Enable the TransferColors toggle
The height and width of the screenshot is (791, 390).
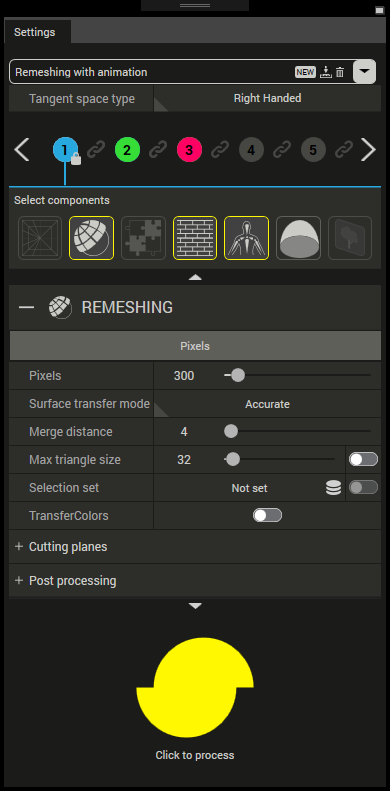267,516
